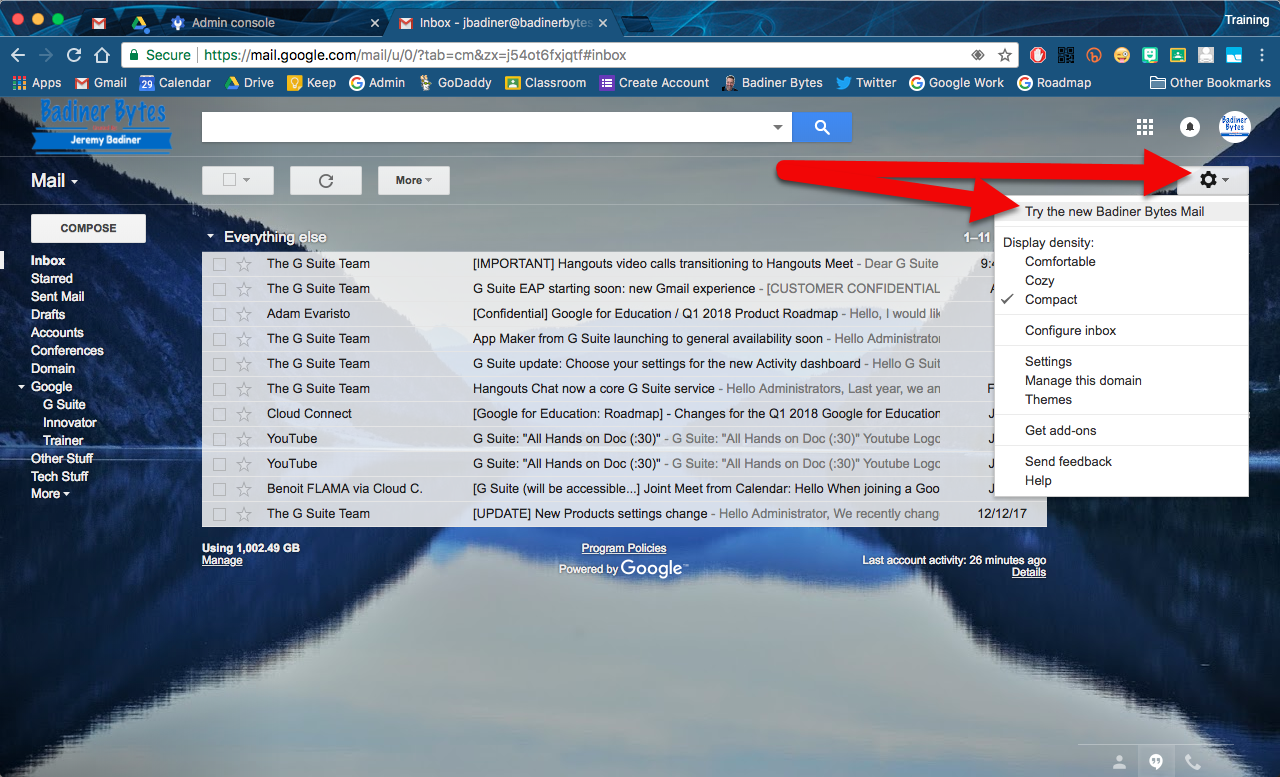Open the Program Policies link

pos(624,548)
